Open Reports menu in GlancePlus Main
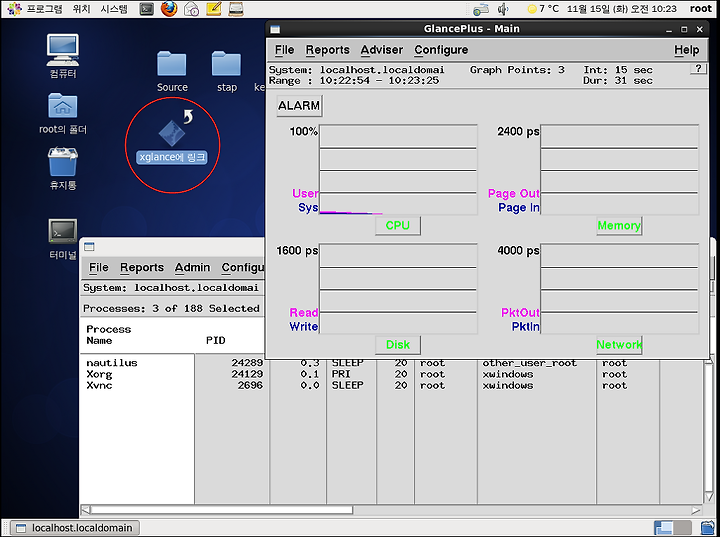This screenshot has width=720, height=537. click(x=327, y=50)
